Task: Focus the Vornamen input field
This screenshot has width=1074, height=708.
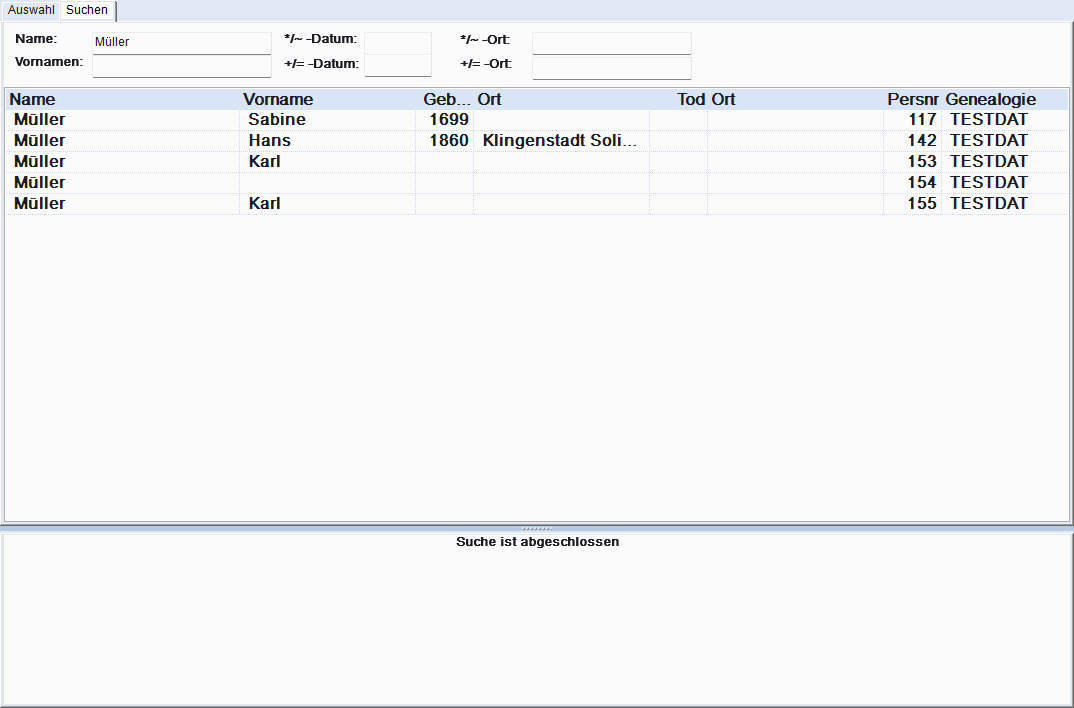Action: coord(182,66)
